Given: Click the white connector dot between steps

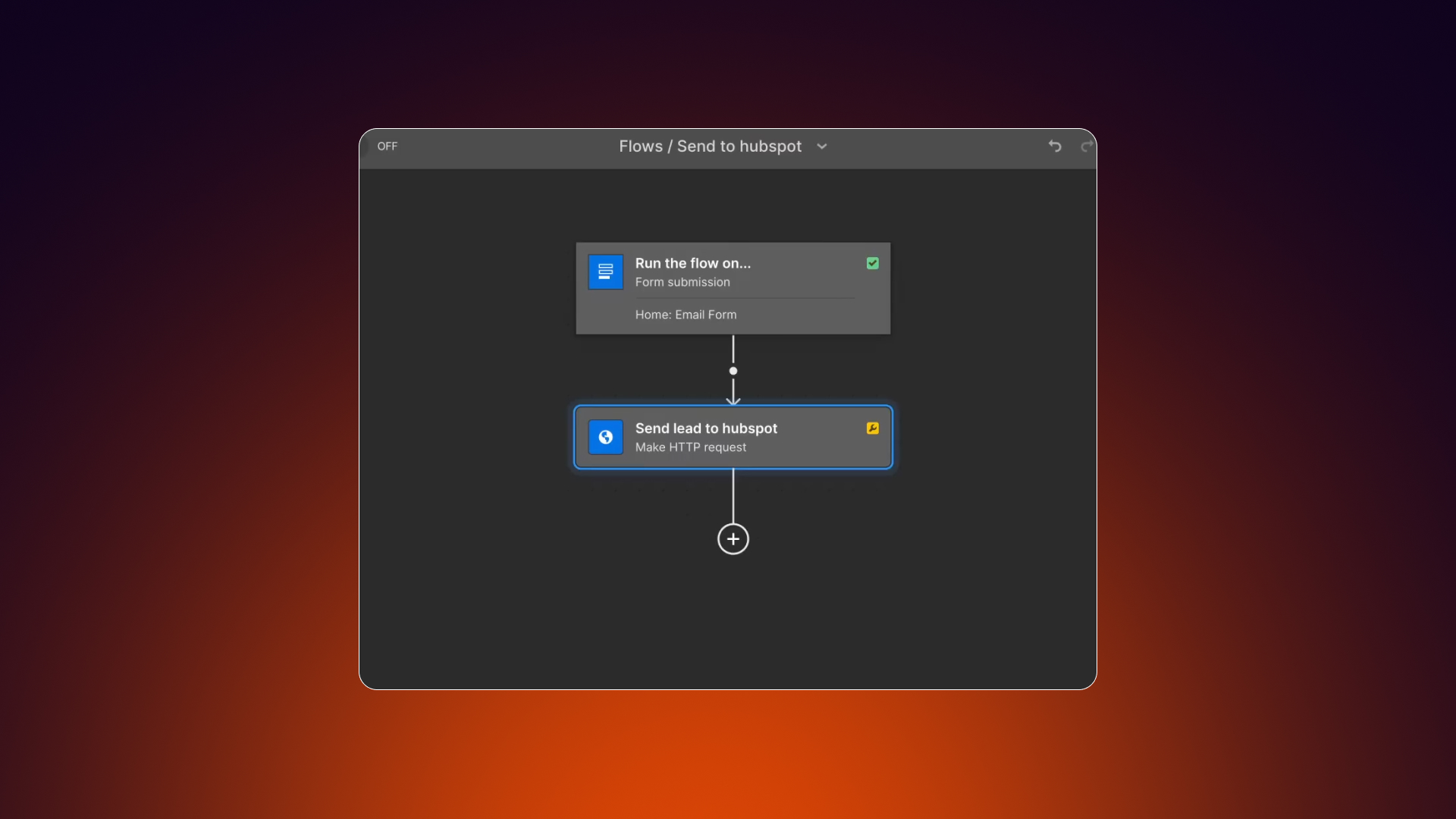Looking at the screenshot, I should tap(733, 371).
